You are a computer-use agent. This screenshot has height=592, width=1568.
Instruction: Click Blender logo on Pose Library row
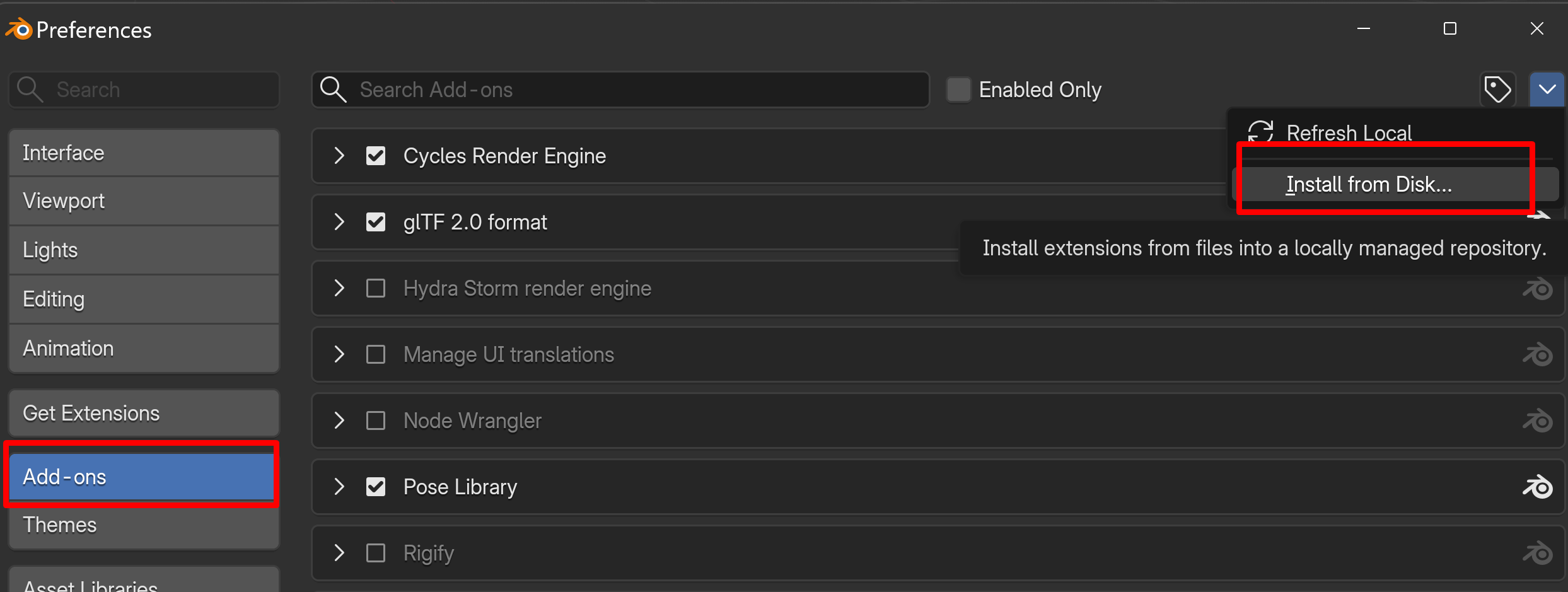(x=1538, y=487)
